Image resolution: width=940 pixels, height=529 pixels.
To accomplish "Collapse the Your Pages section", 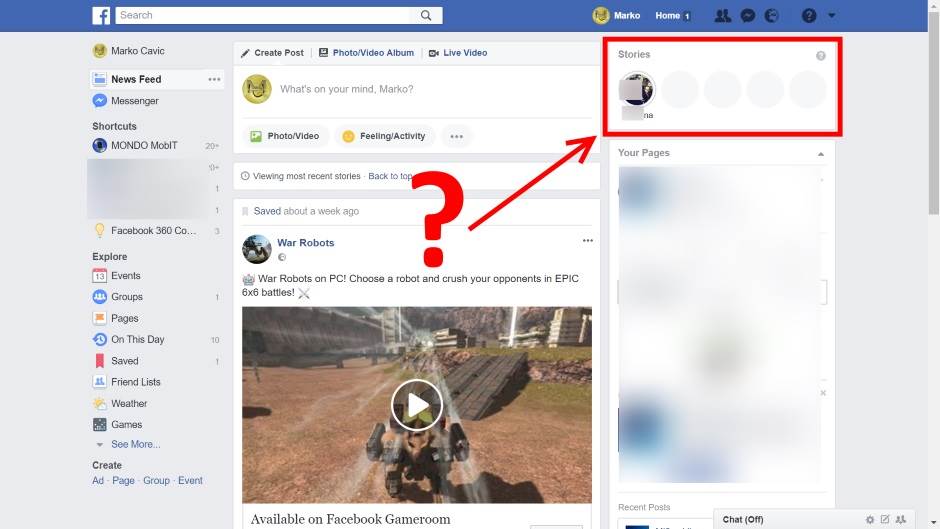I will coord(821,153).
